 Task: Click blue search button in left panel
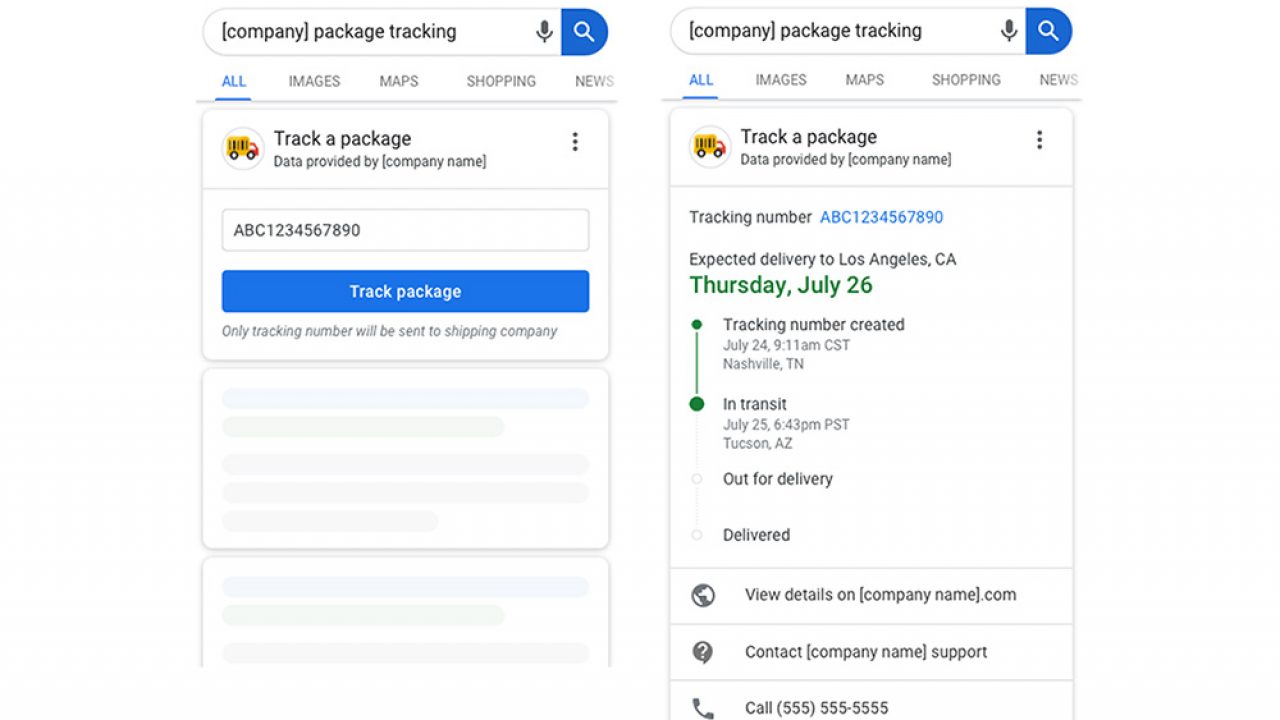[584, 32]
